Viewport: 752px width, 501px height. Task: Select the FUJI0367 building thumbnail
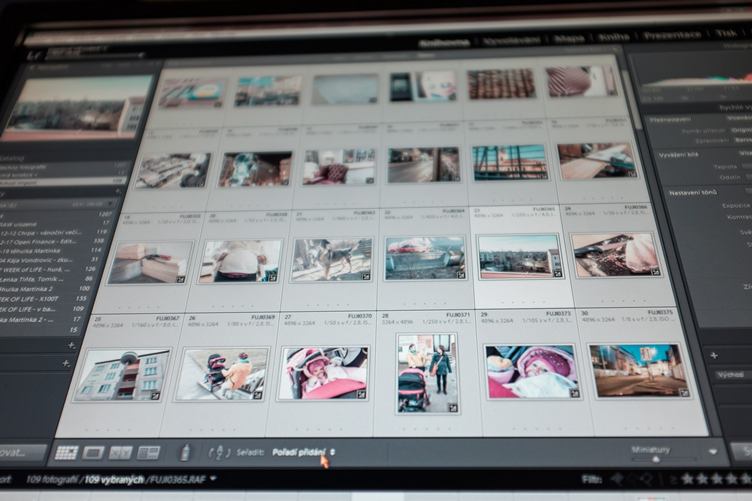(122, 374)
